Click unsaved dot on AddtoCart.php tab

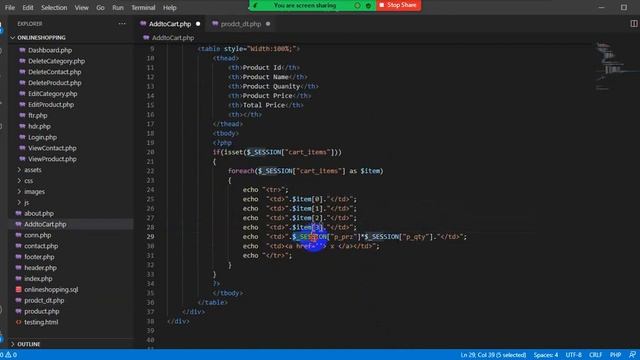[198, 24]
